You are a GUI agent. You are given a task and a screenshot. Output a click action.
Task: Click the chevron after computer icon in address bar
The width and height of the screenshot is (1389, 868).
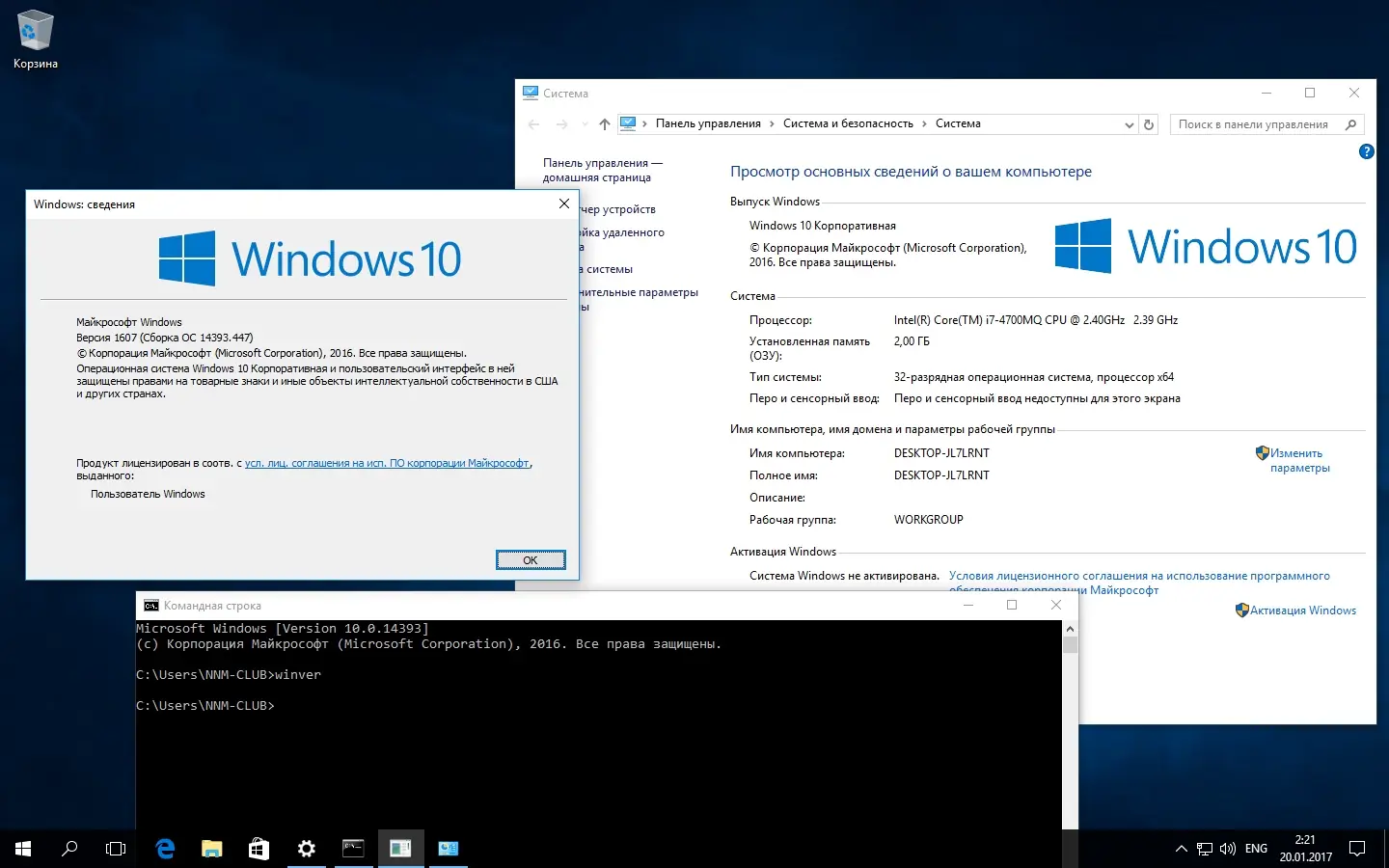pyautogui.click(x=644, y=124)
